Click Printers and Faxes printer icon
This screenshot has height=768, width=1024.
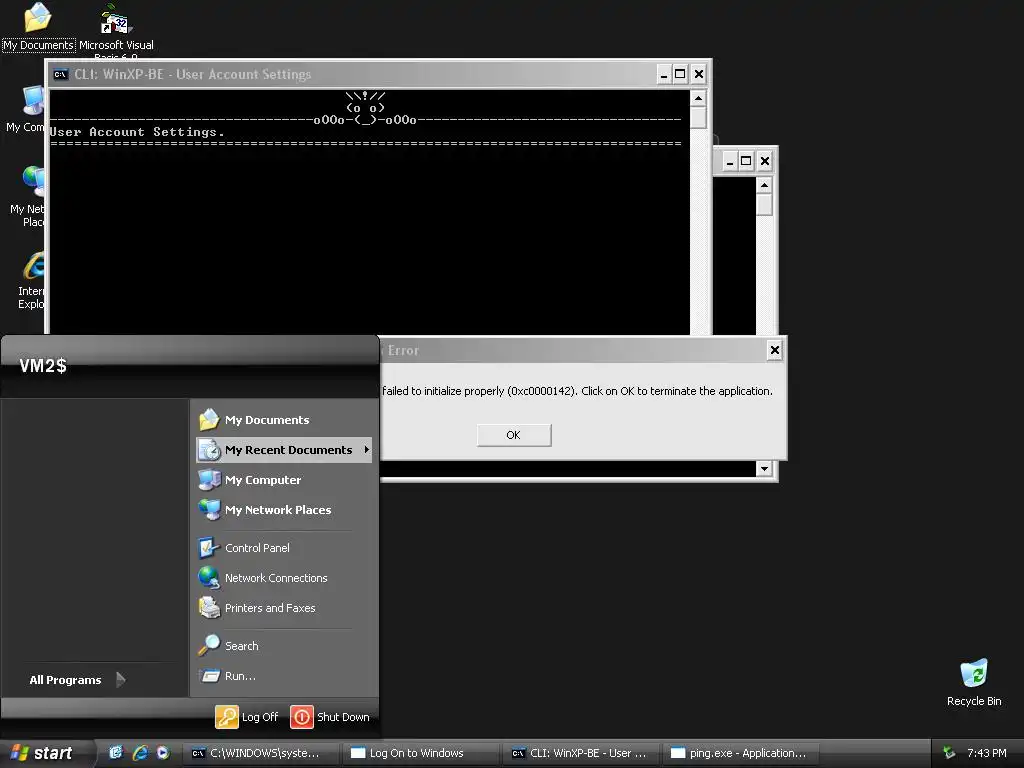click(209, 607)
